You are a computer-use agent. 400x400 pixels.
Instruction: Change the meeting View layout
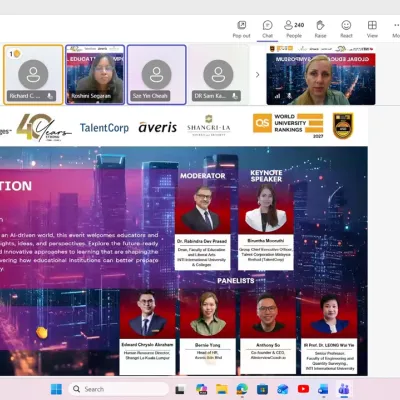(x=372, y=29)
